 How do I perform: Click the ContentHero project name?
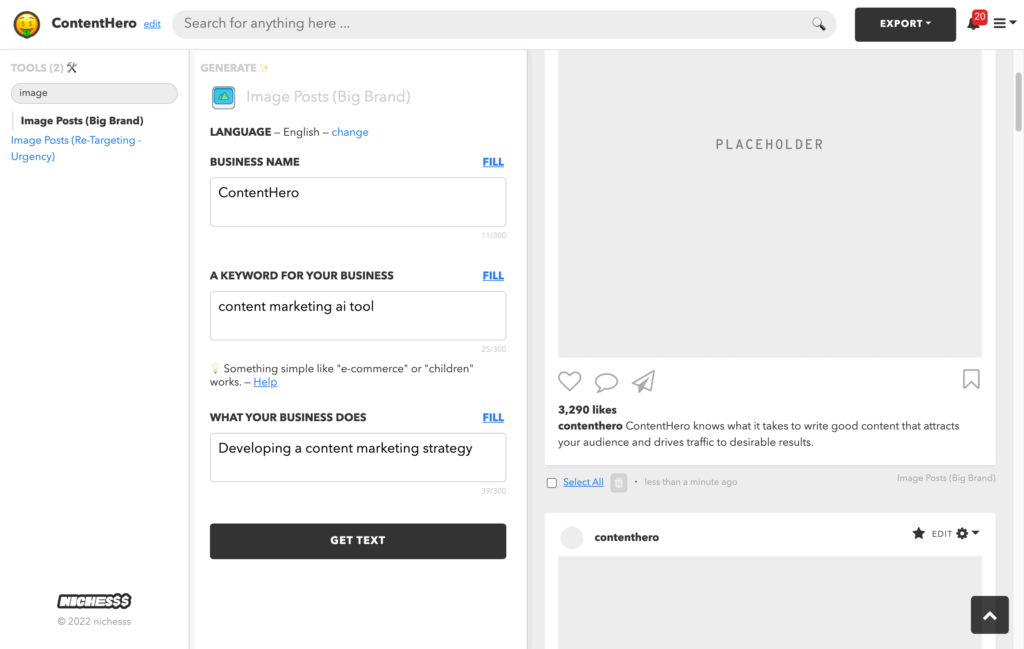[94, 24]
